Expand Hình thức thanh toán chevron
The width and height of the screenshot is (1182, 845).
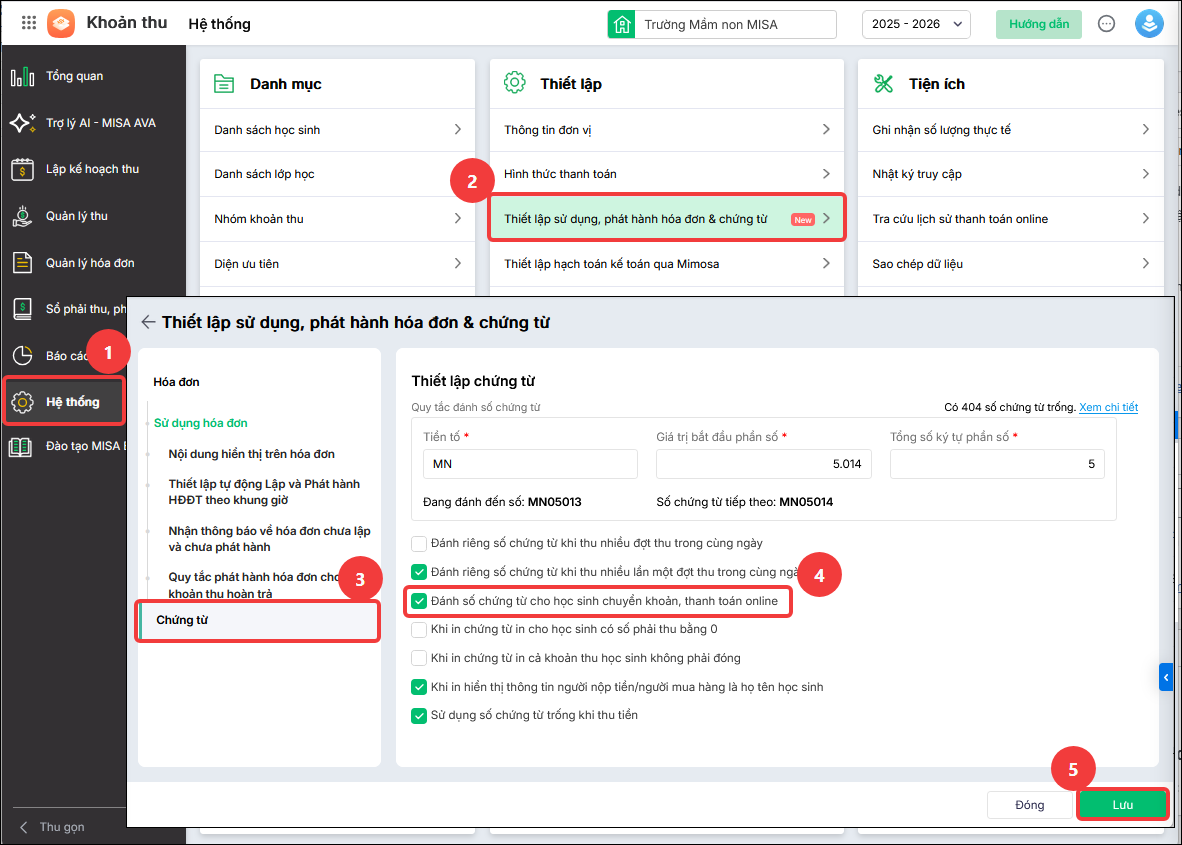coord(826,174)
